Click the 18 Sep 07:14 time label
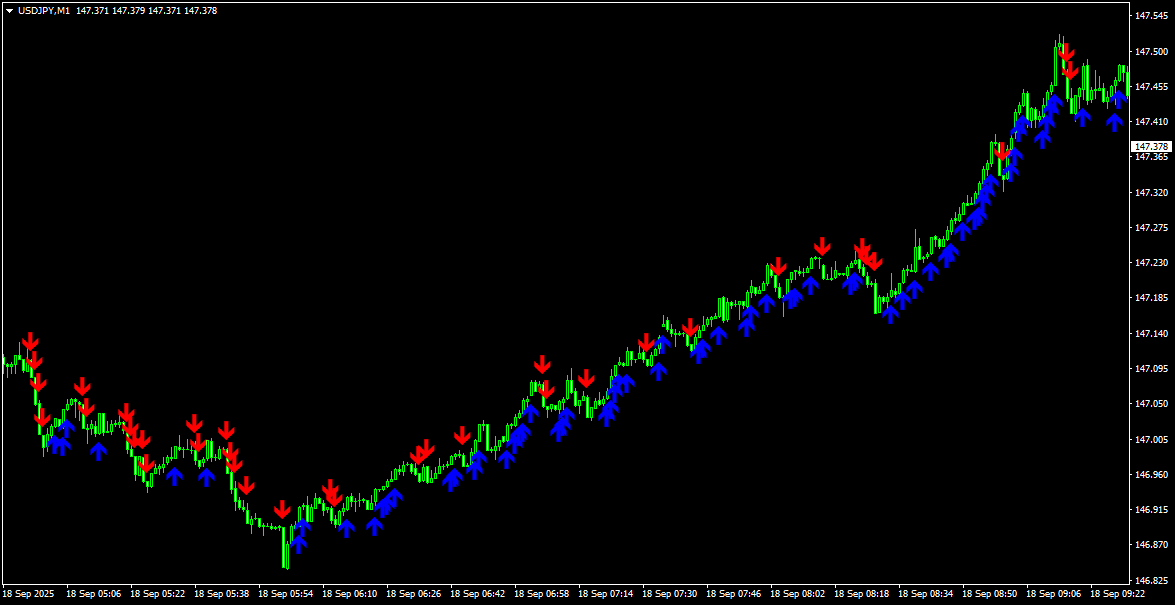The height and width of the screenshot is (605, 1175). [x=606, y=593]
